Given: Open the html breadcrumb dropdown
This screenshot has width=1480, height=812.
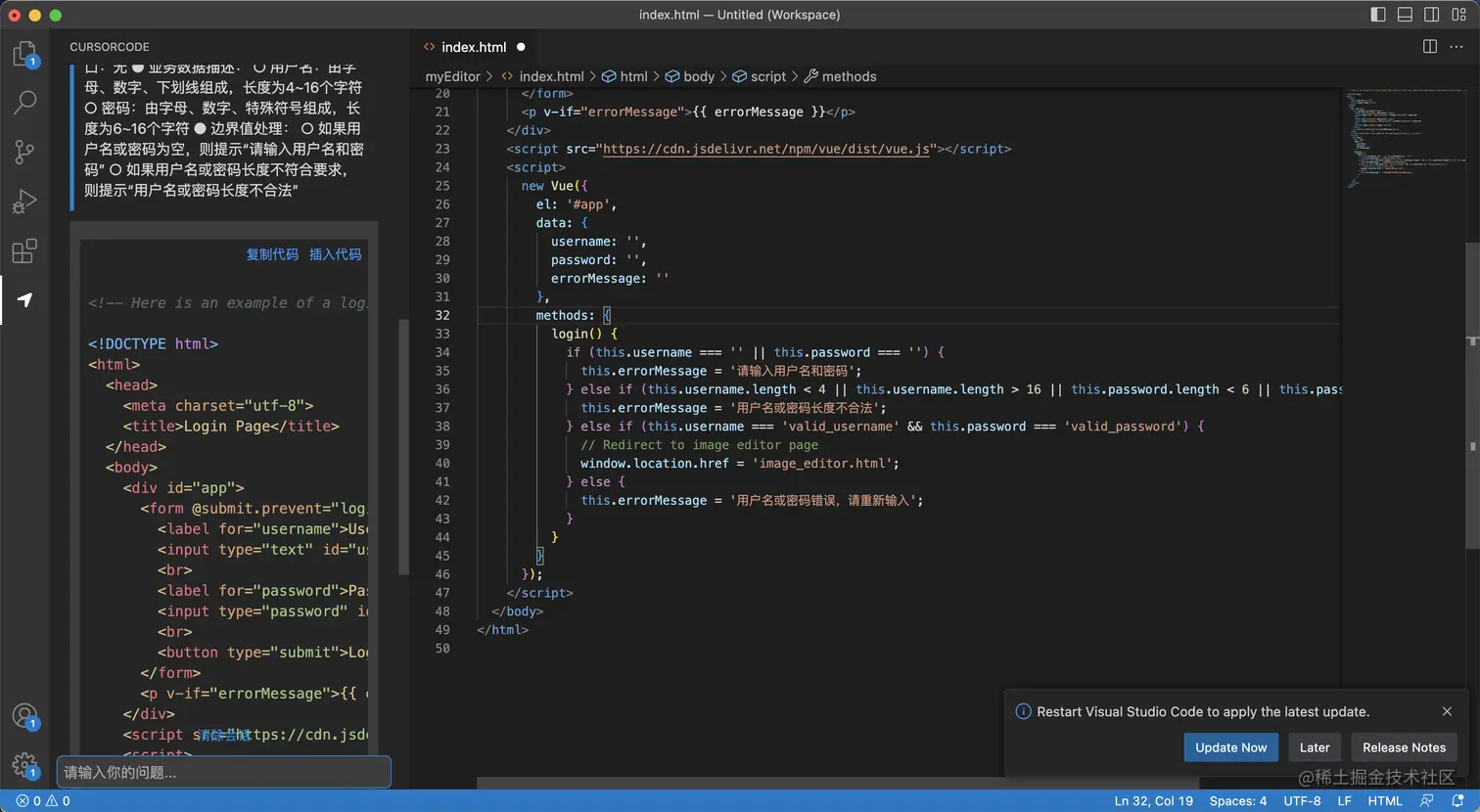Looking at the screenshot, I should tap(624, 76).
